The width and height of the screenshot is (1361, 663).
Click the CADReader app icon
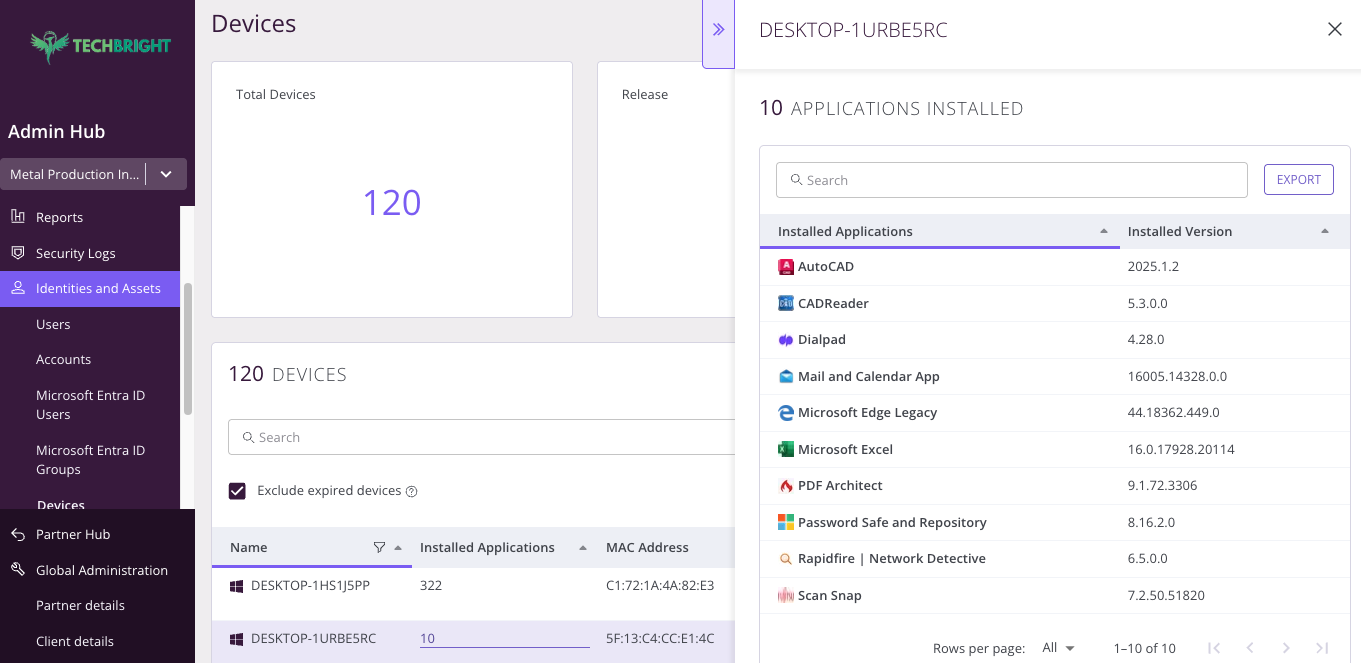tap(786, 303)
